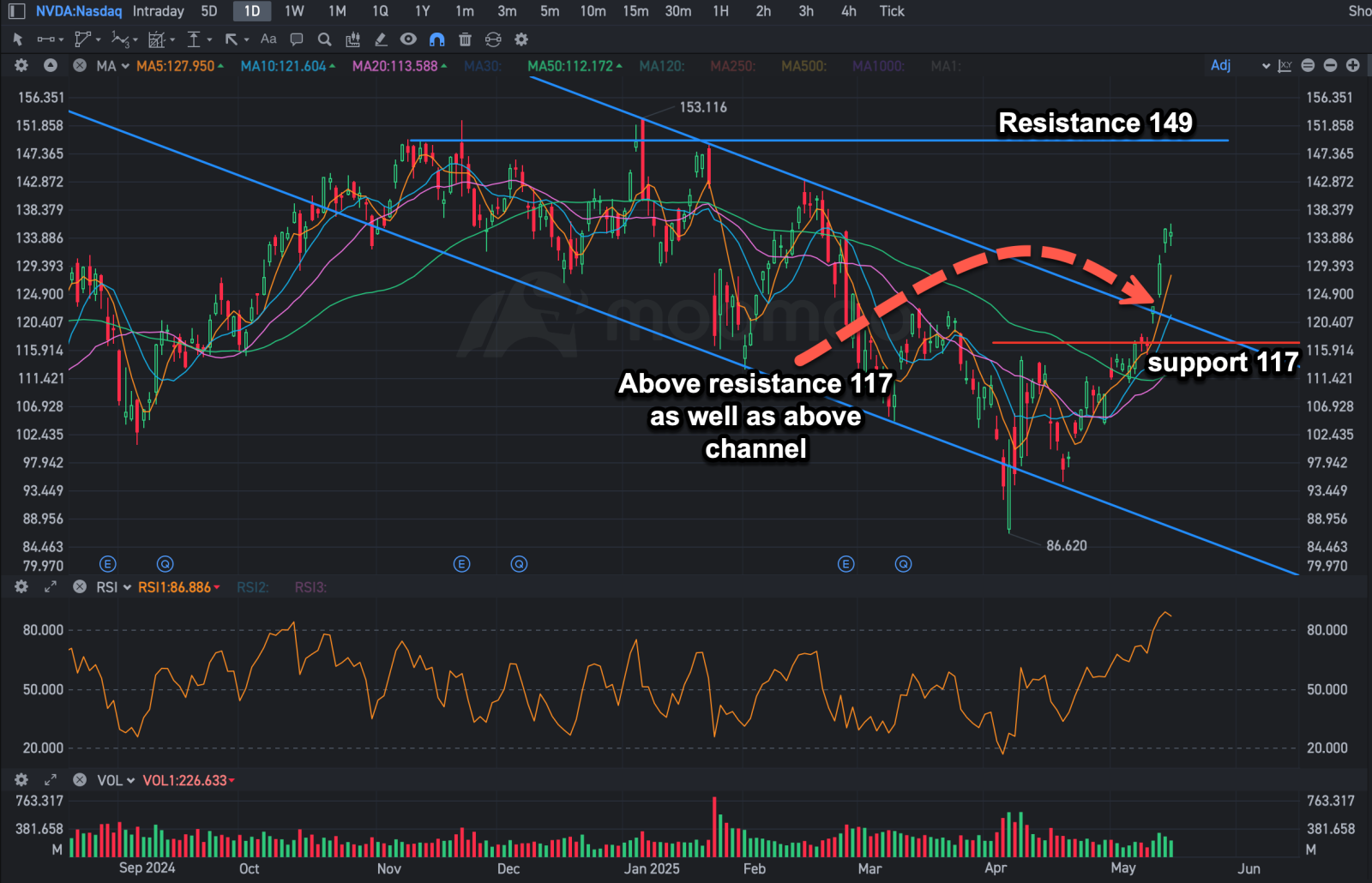
Task: Select the eraser pencil tool
Action: 381,39
